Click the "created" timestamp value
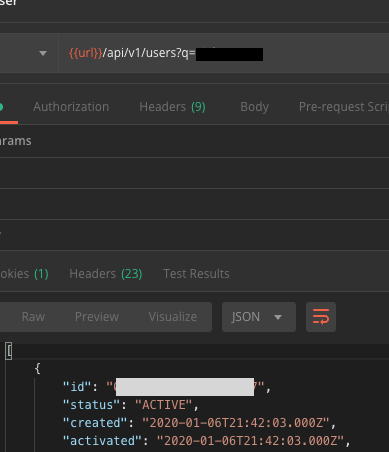Image resolution: width=389 pixels, height=452 pixels. [236, 423]
